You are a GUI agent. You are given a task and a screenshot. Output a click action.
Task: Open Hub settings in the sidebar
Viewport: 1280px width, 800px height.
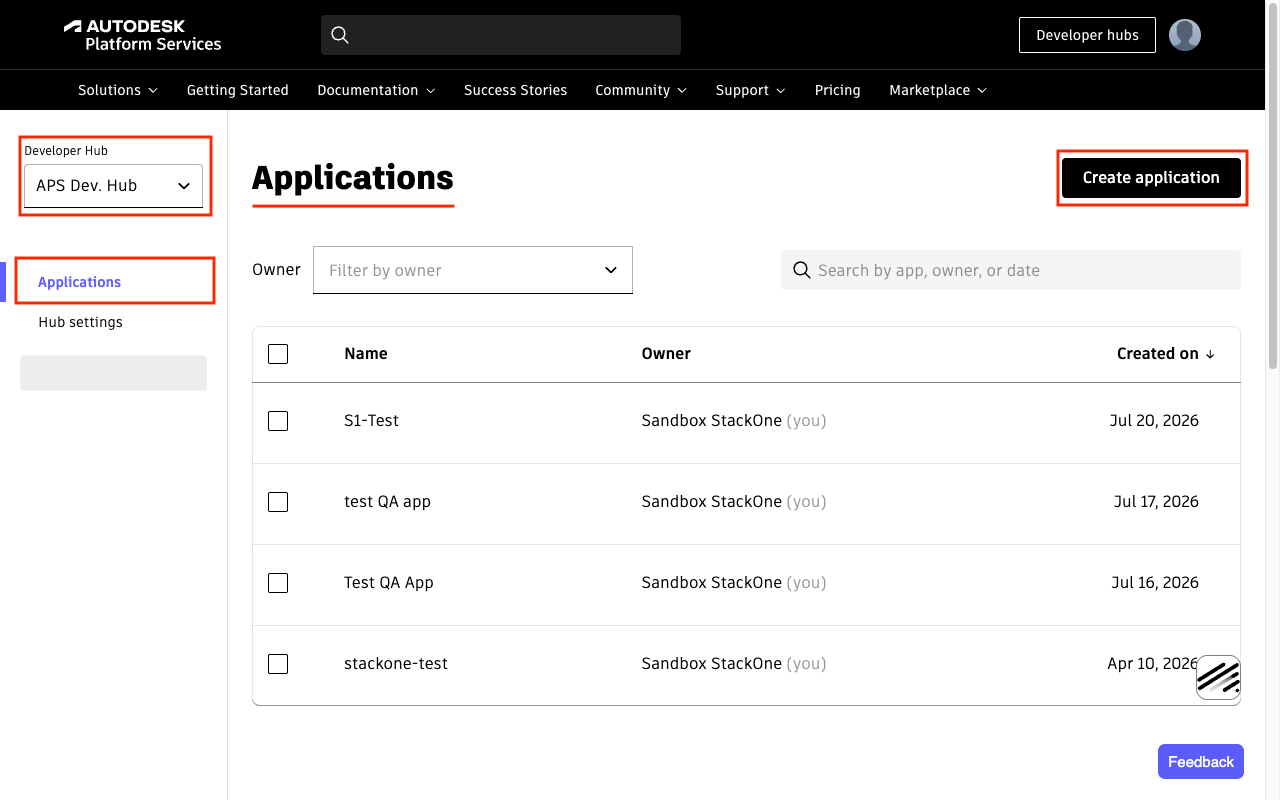click(80, 322)
